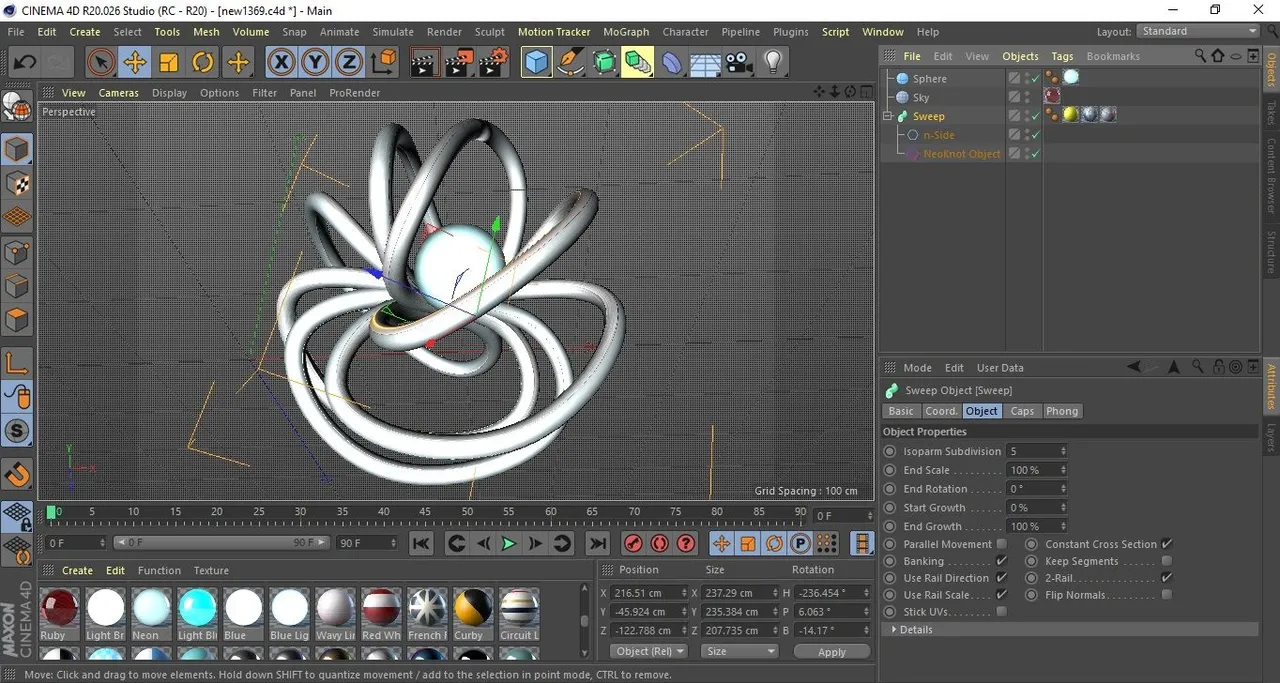Enable Stick UVs checkbox
This screenshot has height=683, width=1280.
click(1001, 611)
